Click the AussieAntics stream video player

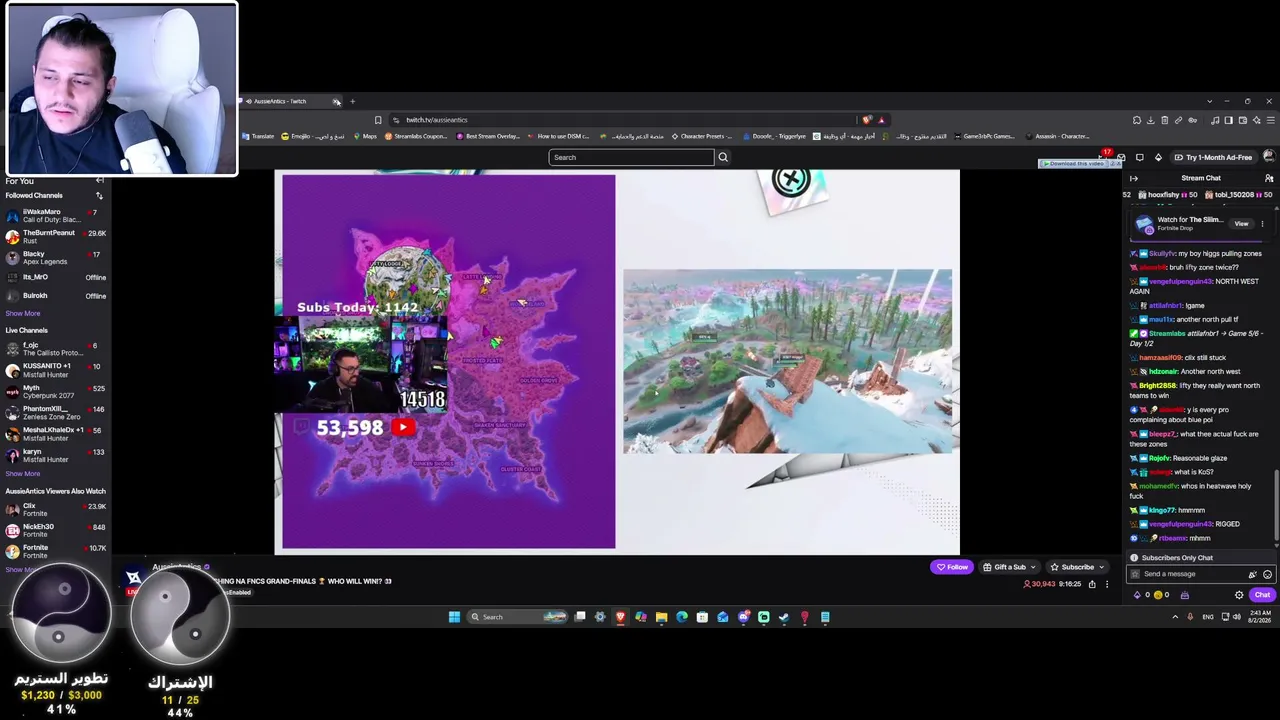(x=617, y=362)
